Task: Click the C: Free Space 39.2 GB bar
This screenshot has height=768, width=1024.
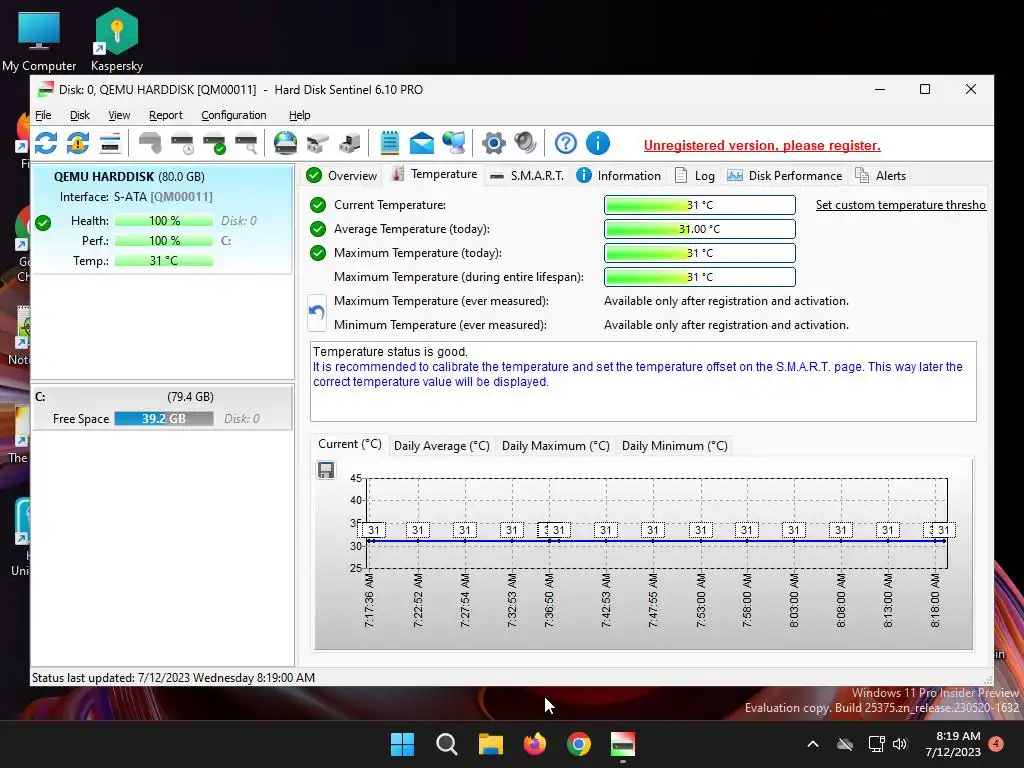Action: pos(164,419)
